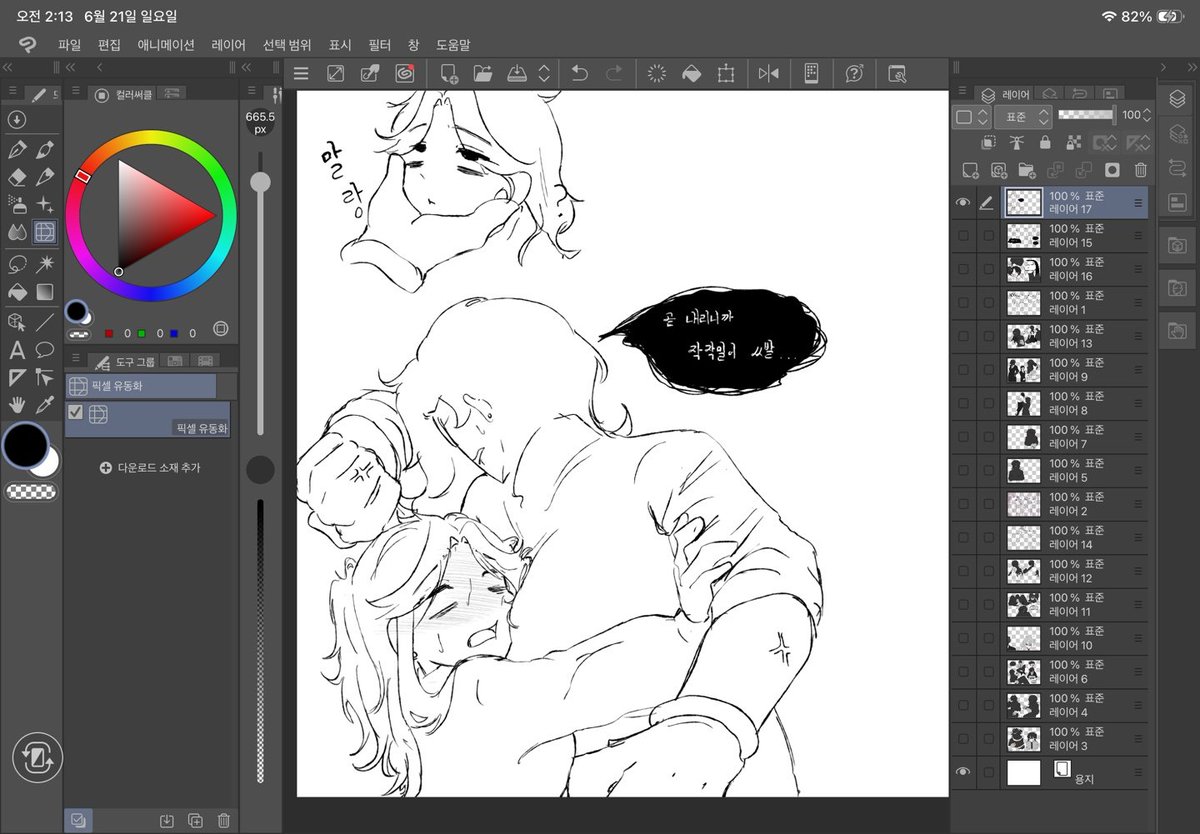Click New canvas icon in command bar
Viewport: 1200px width, 834px height.
coord(449,73)
